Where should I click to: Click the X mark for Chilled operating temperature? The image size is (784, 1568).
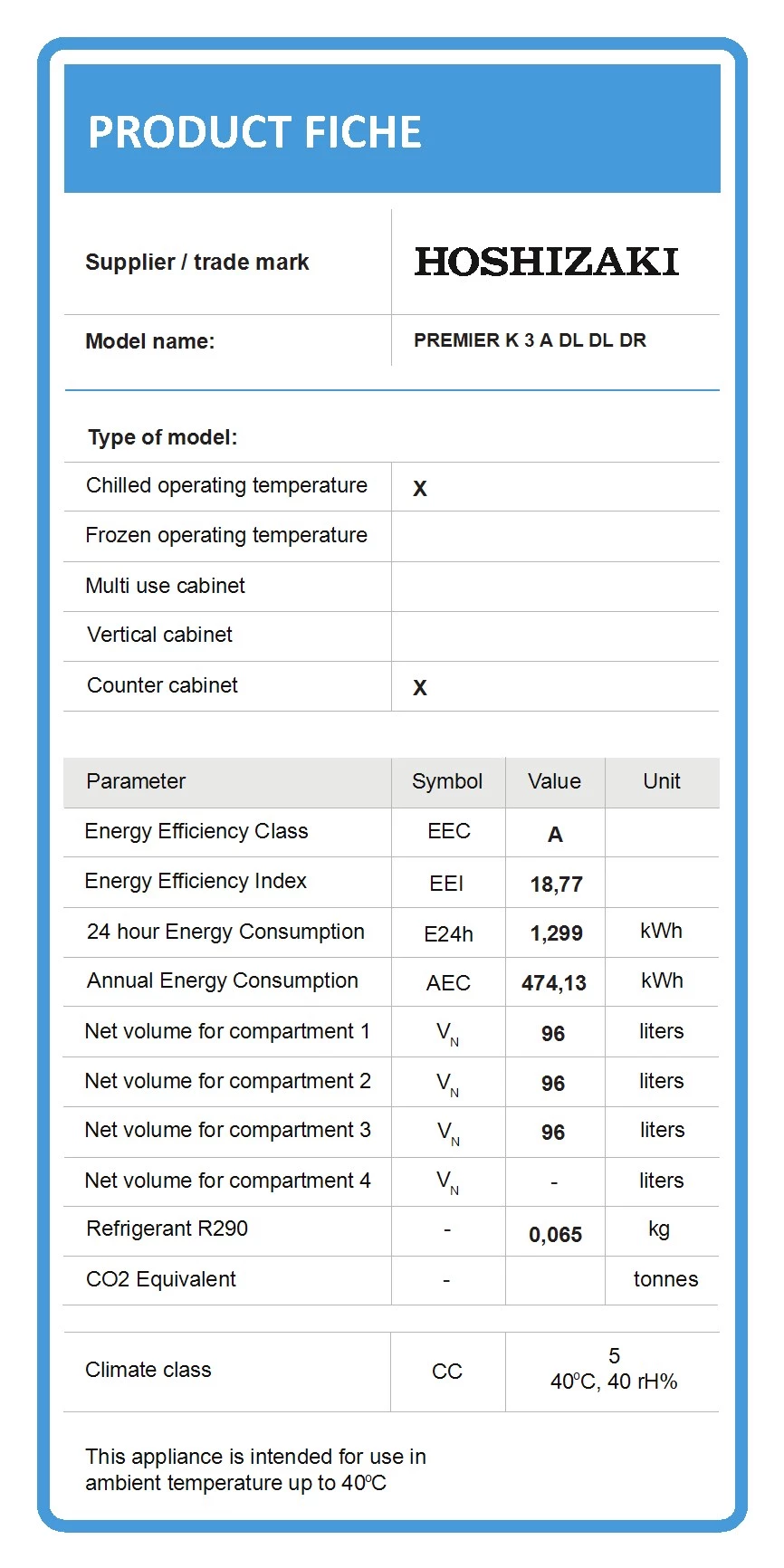click(419, 489)
